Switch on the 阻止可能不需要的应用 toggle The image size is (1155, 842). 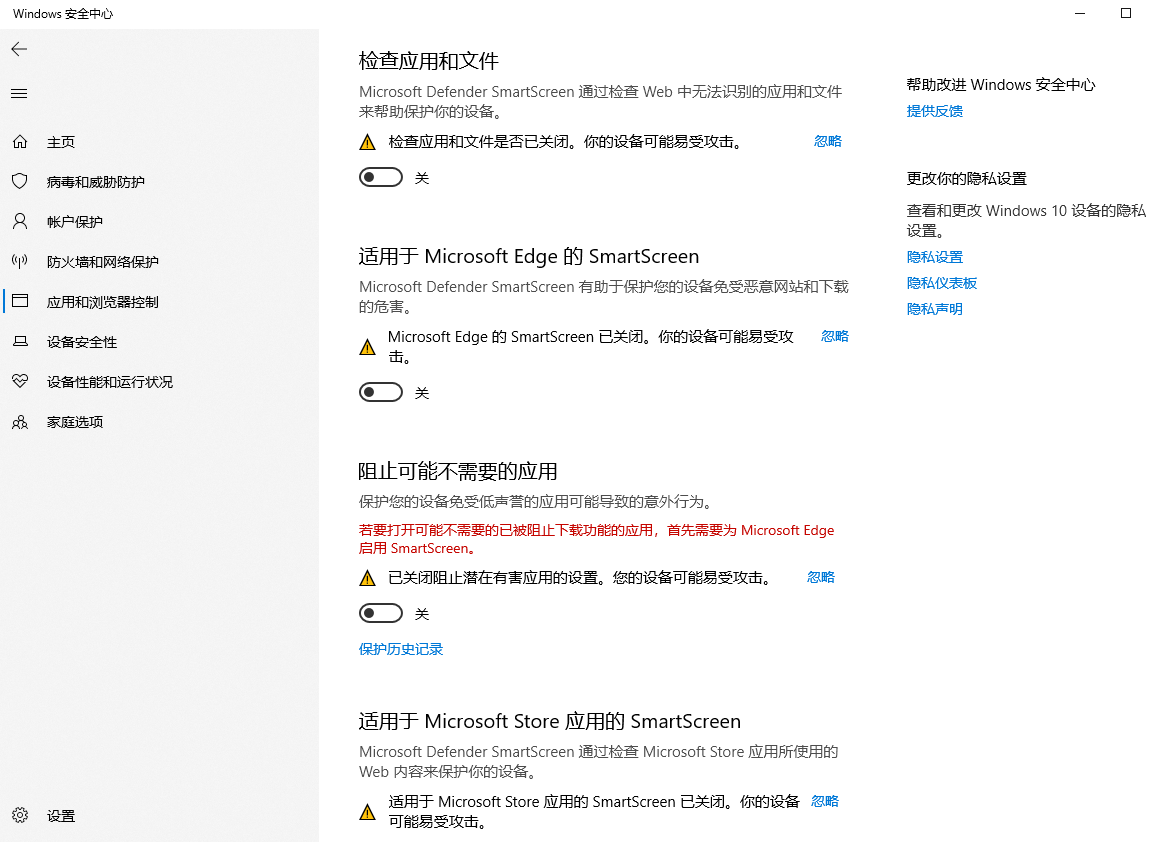(x=381, y=613)
